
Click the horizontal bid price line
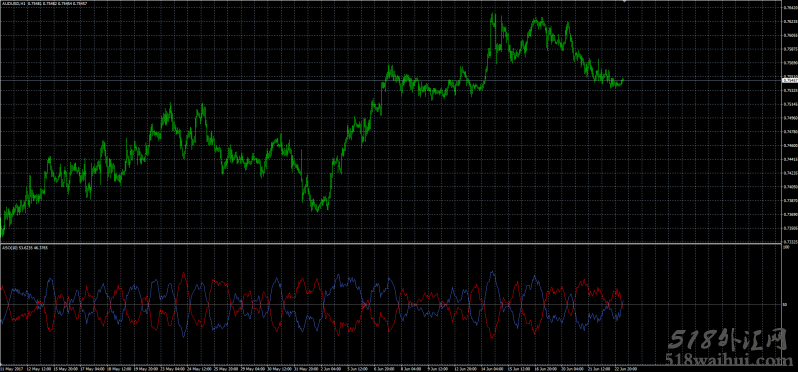point(391,80)
